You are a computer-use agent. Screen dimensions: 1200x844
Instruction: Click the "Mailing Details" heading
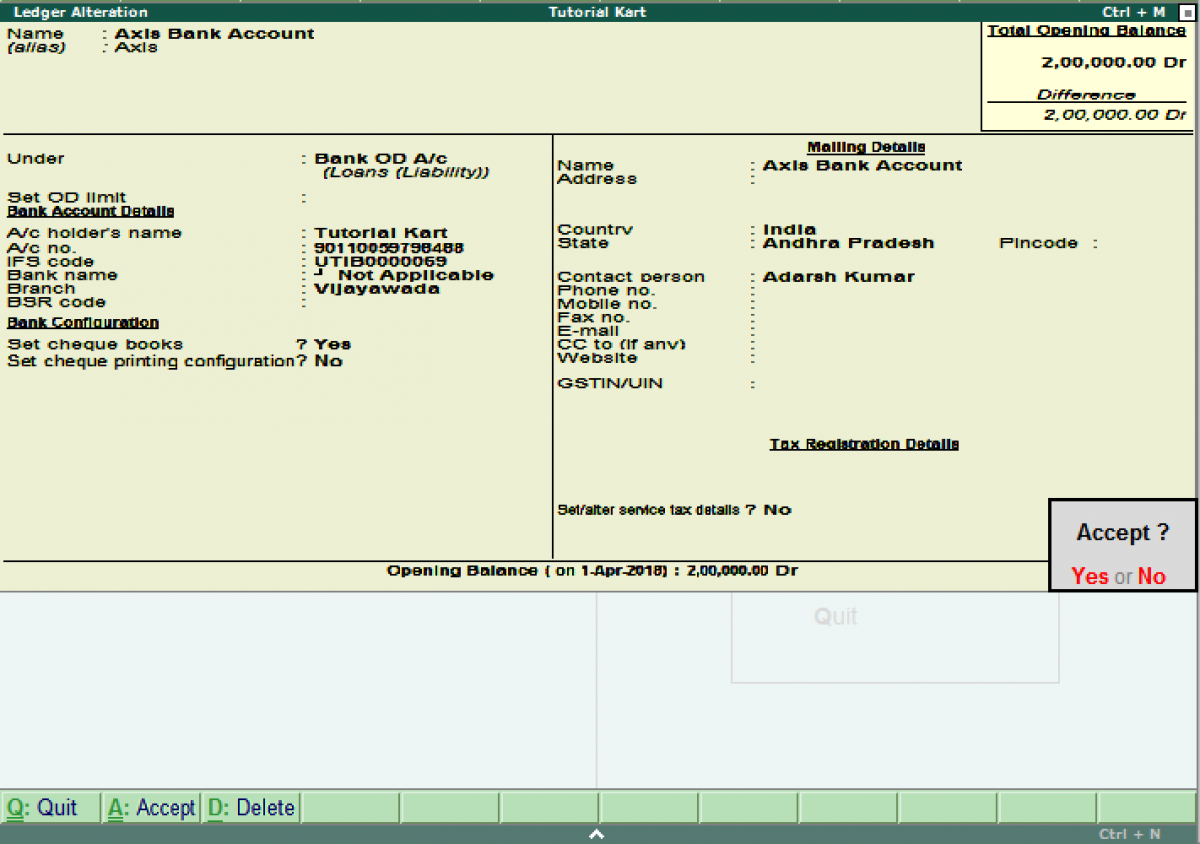pyautogui.click(x=865, y=146)
